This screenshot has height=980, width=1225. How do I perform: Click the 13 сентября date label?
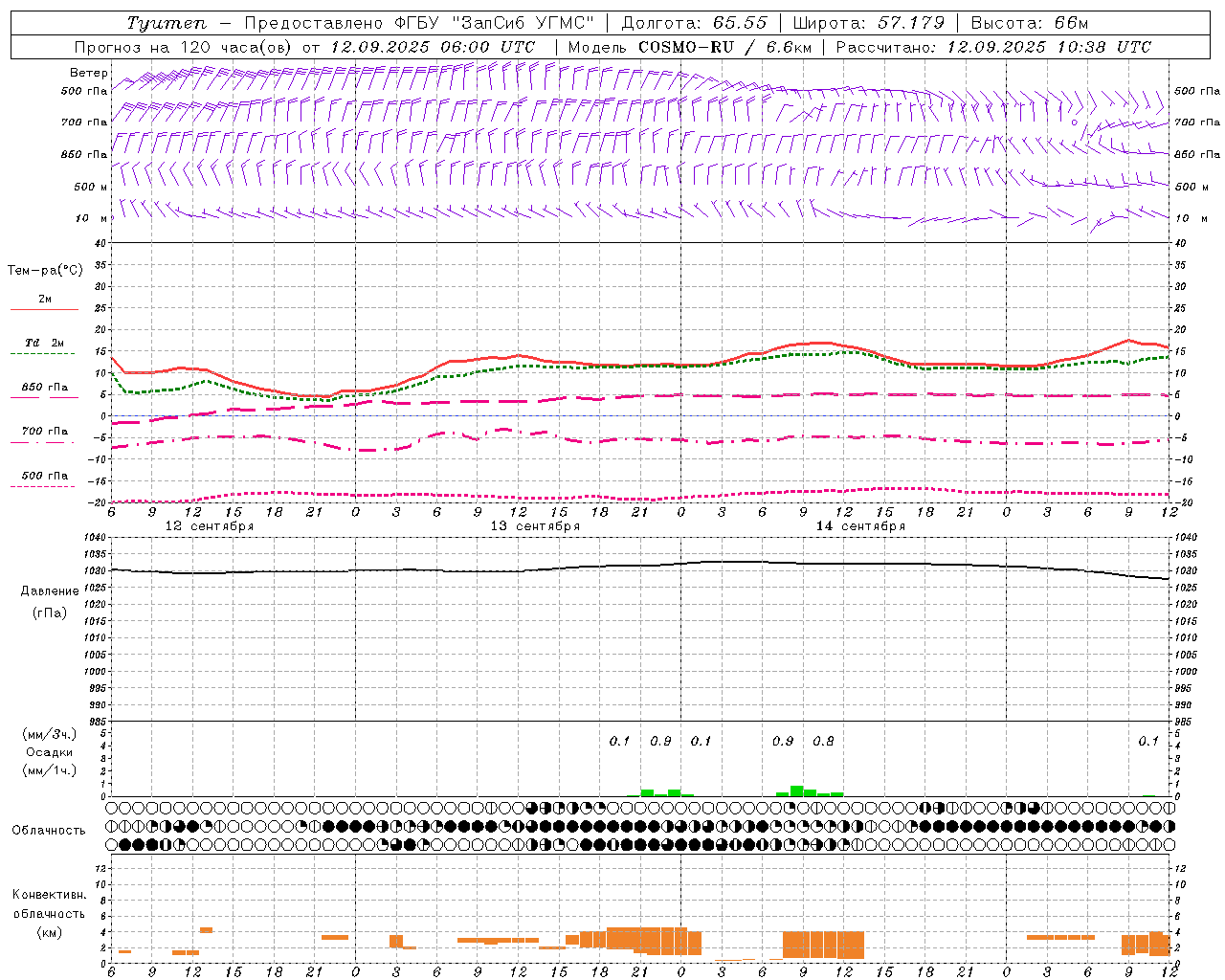(535, 526)
